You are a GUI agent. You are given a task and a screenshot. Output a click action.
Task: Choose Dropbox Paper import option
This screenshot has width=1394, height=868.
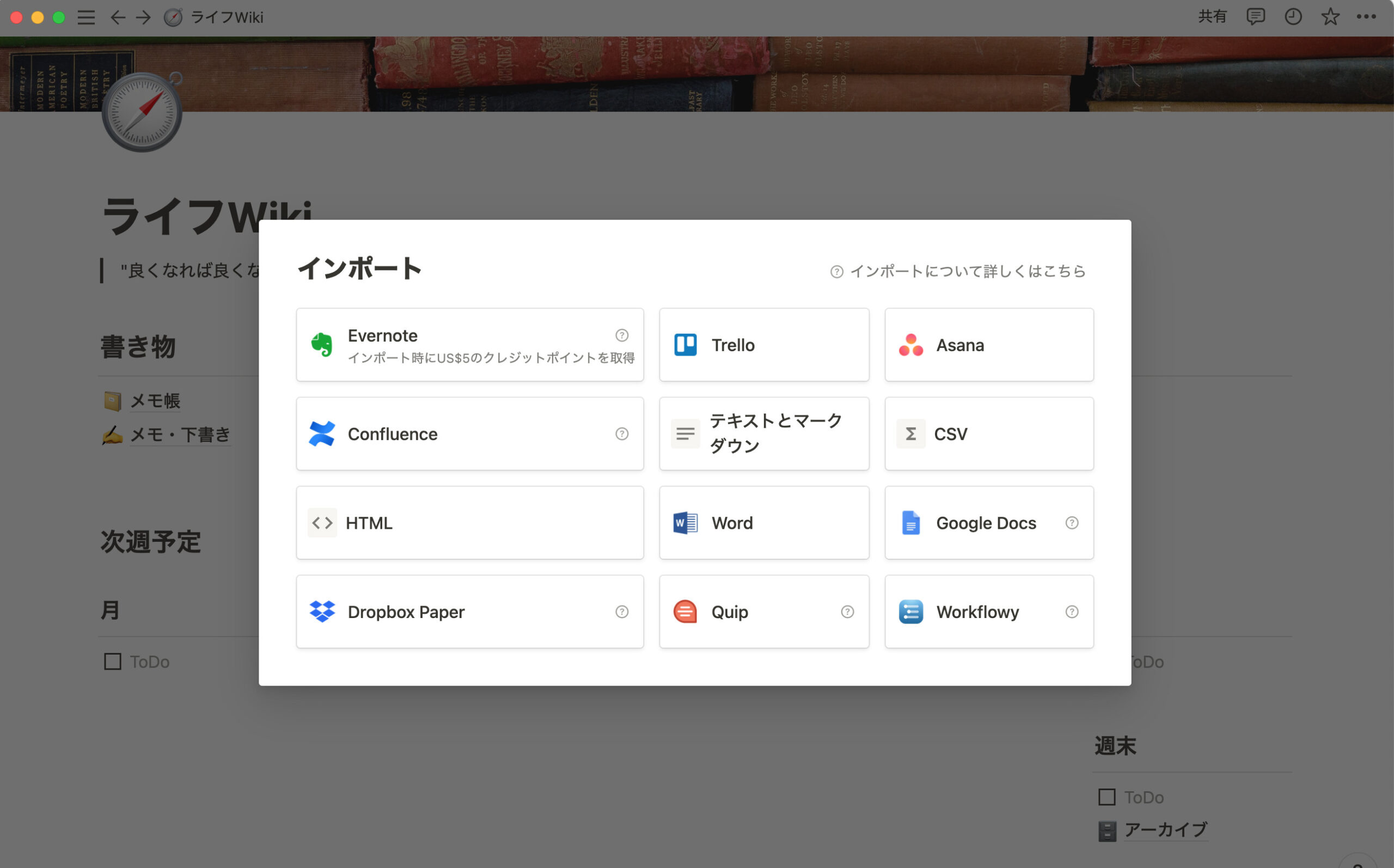(x=469, y=612)
